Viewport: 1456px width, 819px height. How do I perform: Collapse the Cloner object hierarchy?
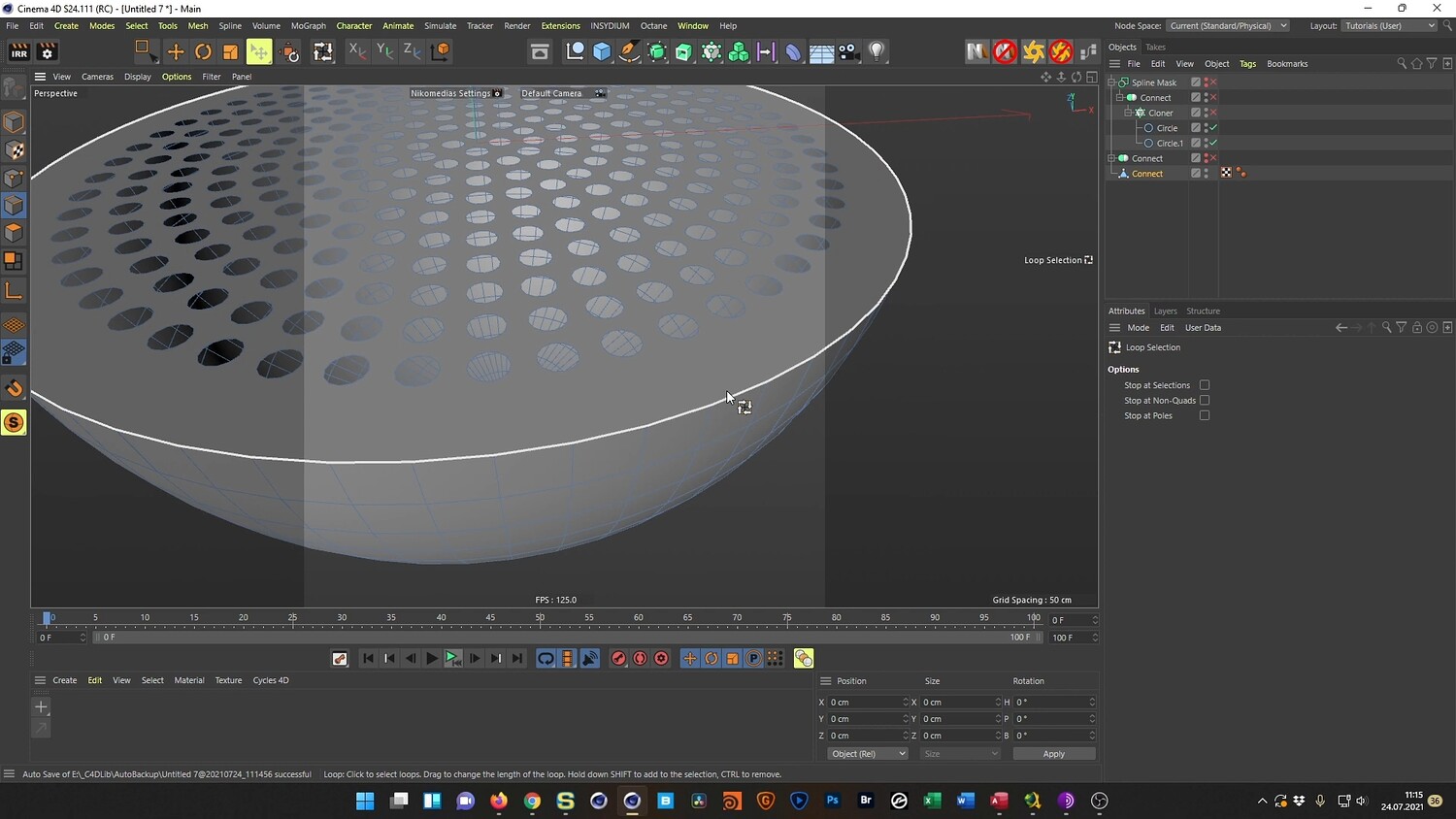(x=1128, y=113)
